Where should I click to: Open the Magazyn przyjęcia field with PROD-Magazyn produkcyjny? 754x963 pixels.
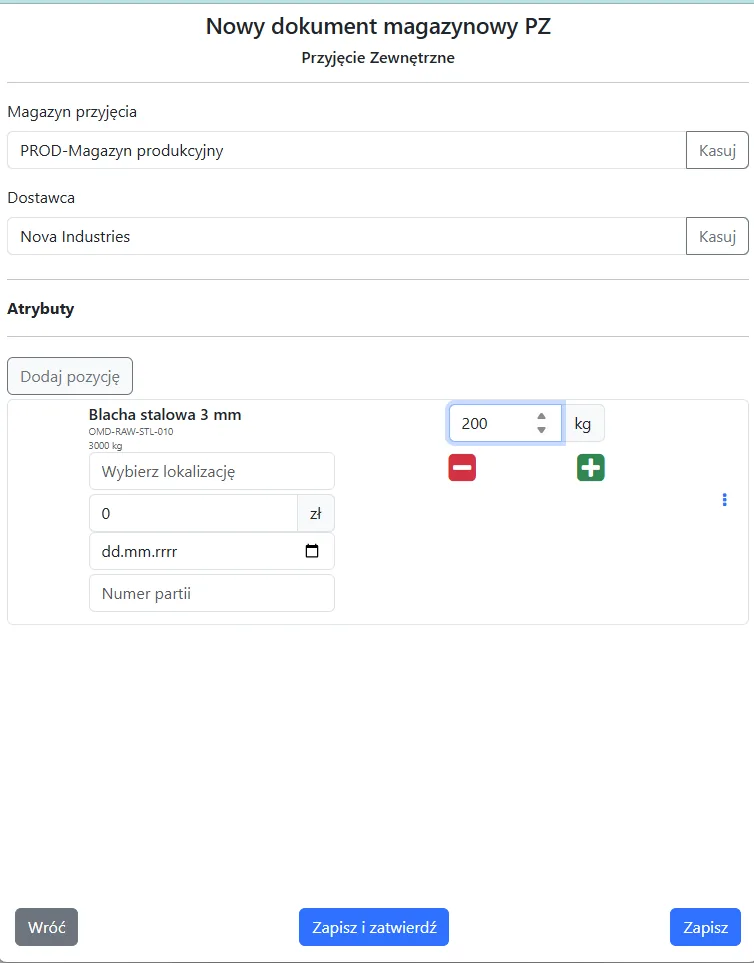coord(346,150)
